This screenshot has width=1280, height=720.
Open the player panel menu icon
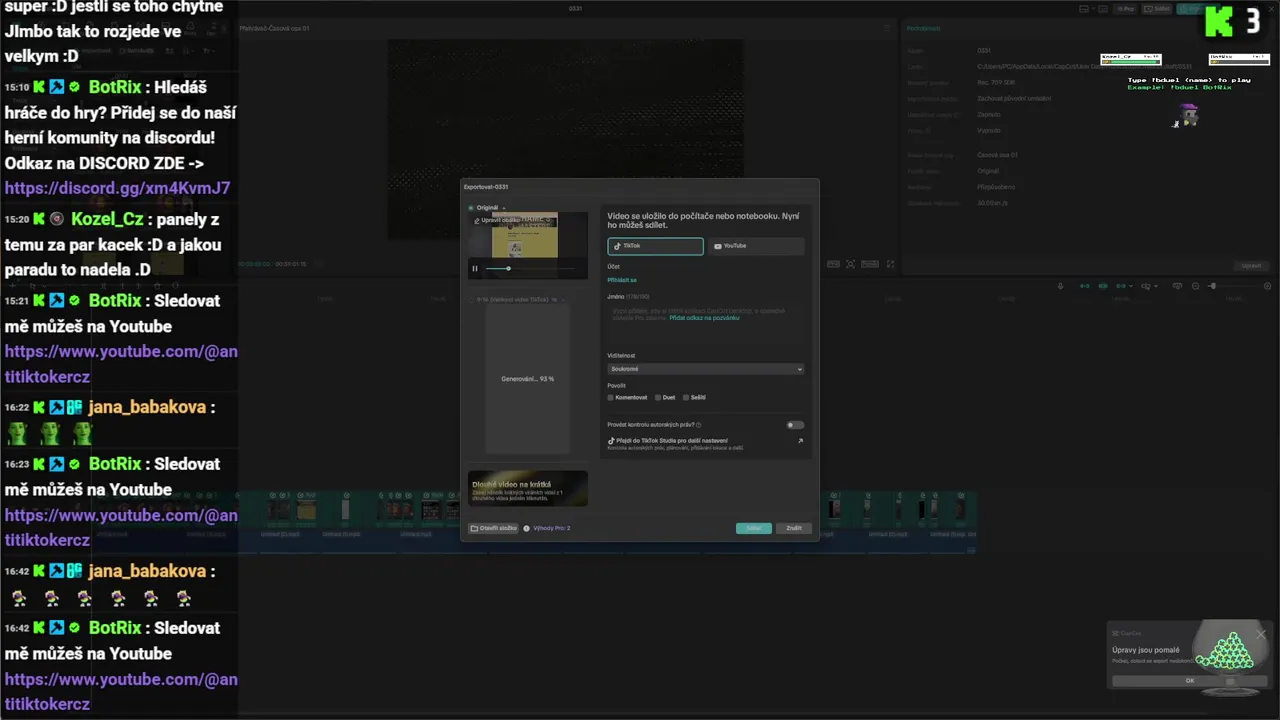886,28
